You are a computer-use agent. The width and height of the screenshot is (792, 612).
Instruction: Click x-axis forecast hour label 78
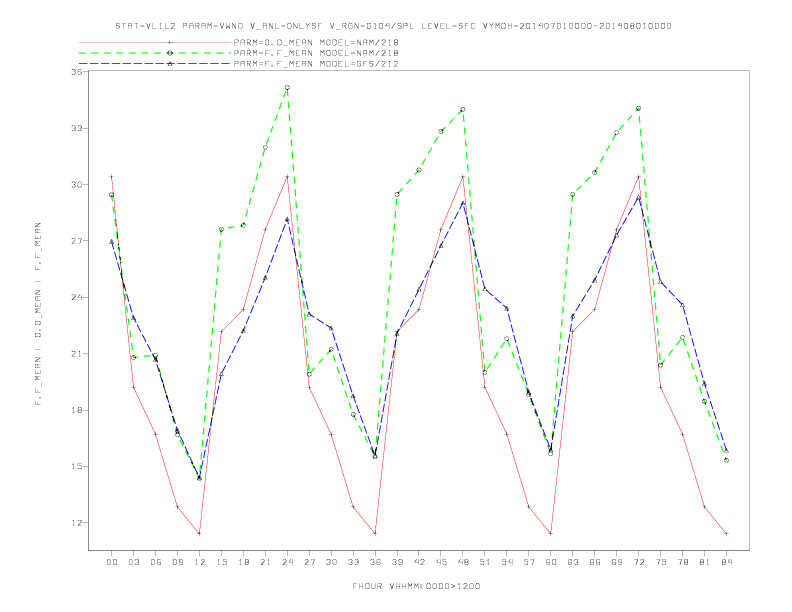click(x=682, y=562)
